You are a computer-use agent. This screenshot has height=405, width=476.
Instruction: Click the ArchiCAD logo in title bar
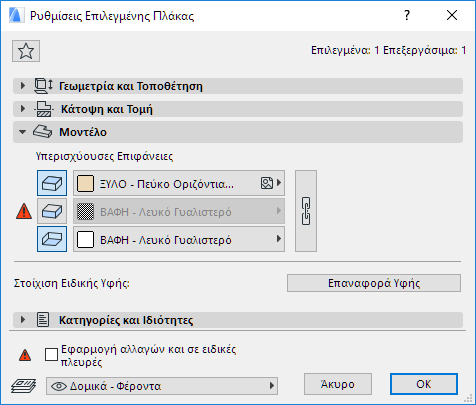(16, 16)
